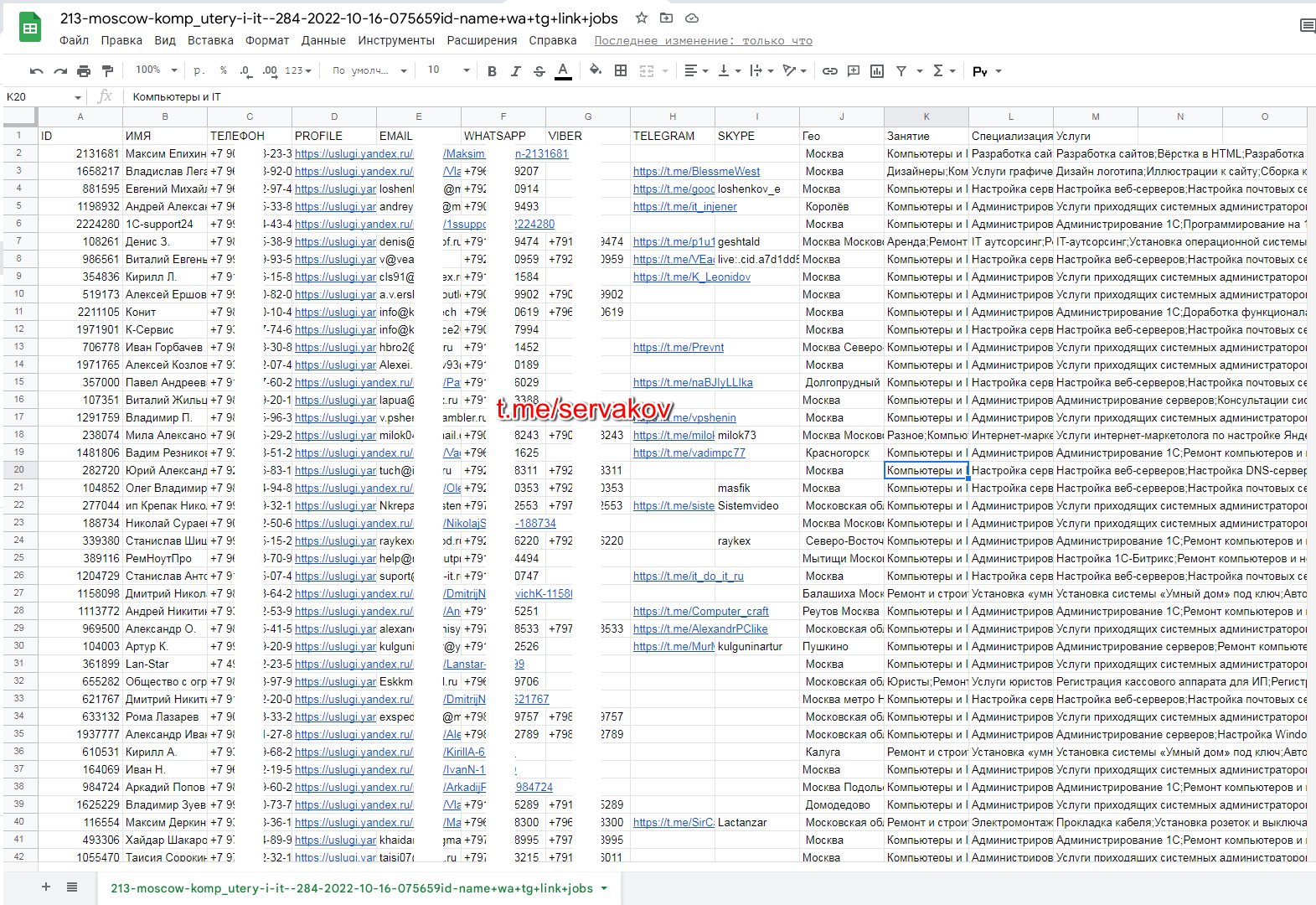The height and width of the screenshot is (905, 1316).
Task: Check cloud save status icon
Action: pos(692,18)
